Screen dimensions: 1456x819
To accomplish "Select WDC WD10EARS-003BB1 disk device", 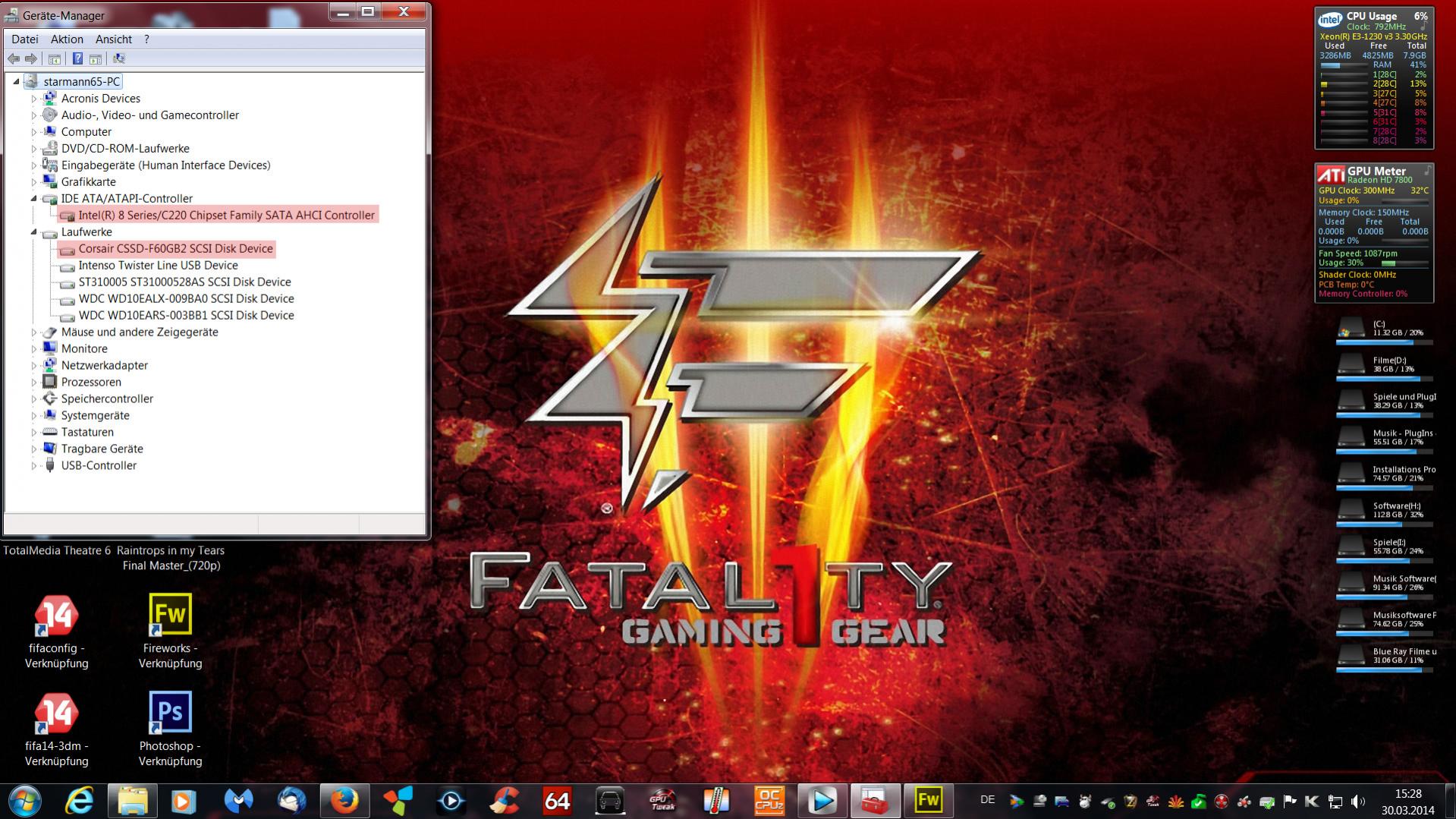I will pos(186,316).
